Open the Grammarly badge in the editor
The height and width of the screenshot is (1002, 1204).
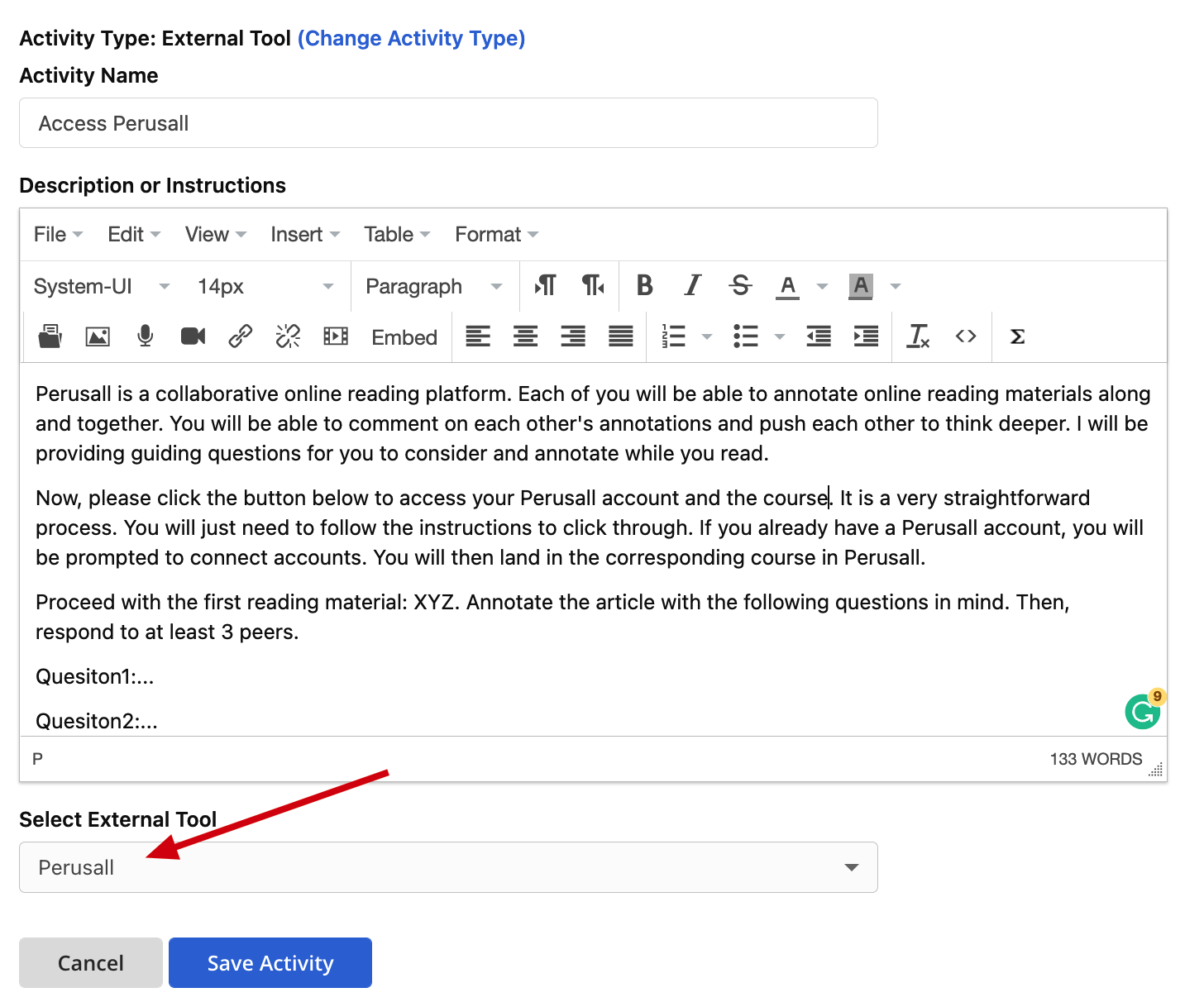[x=1144, y=710]
